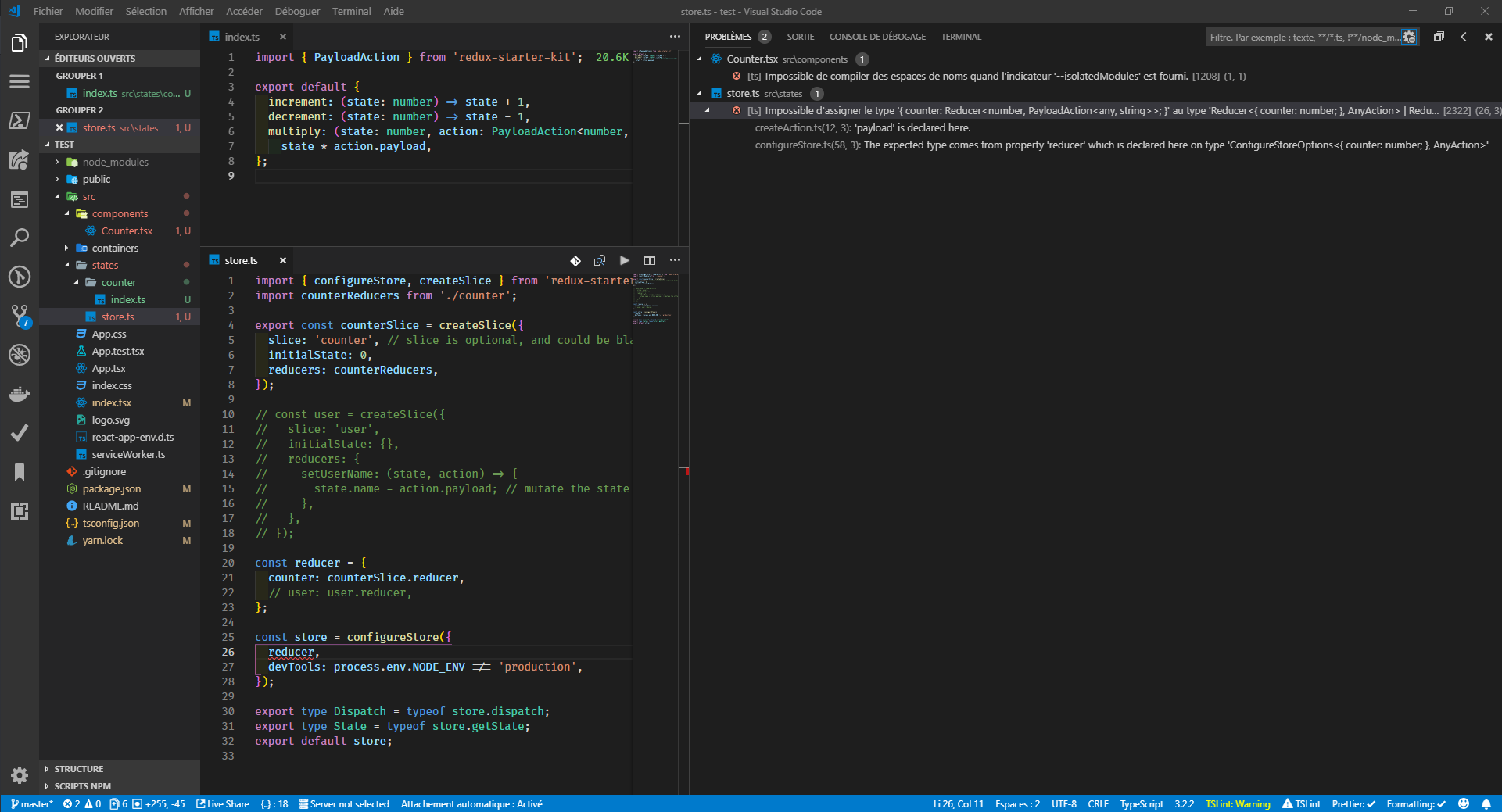
Task: Open Source Control view with 7 badge
Action: pos(20,316)
